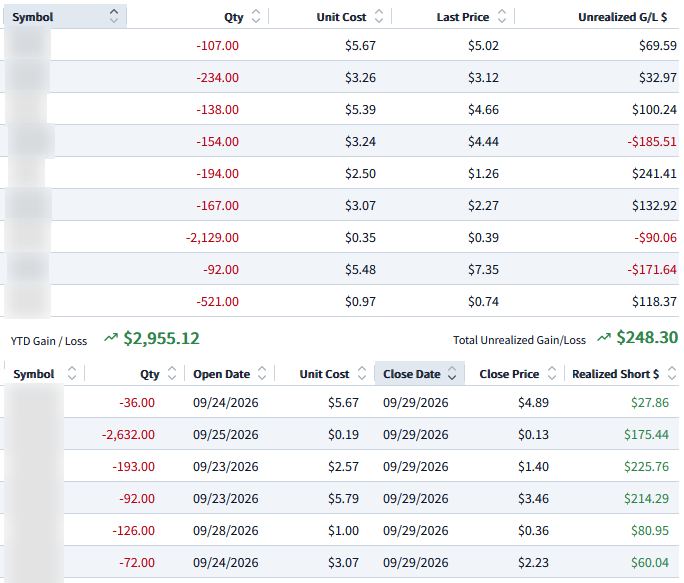Click close price $3.46
Image resolution: width=684 pixels, height=583 pixels.
tap(534, 498)
